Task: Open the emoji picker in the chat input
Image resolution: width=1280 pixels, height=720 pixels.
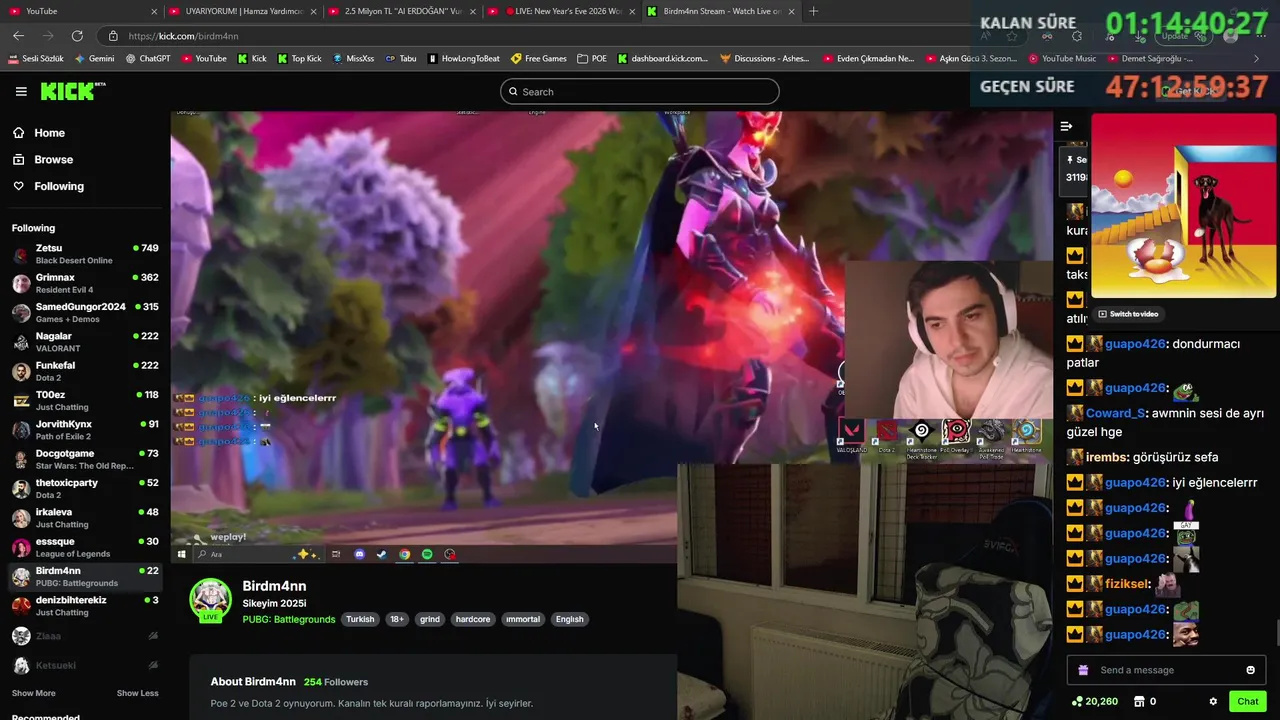Action: 1250,670
